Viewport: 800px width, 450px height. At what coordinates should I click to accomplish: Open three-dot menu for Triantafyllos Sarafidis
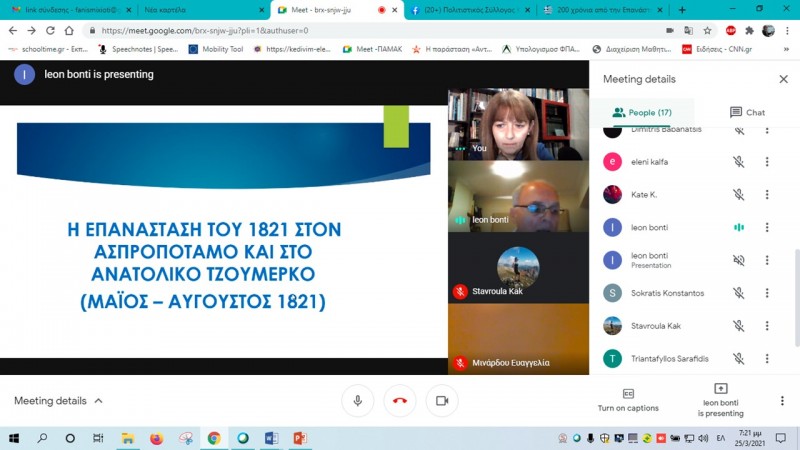767,358
